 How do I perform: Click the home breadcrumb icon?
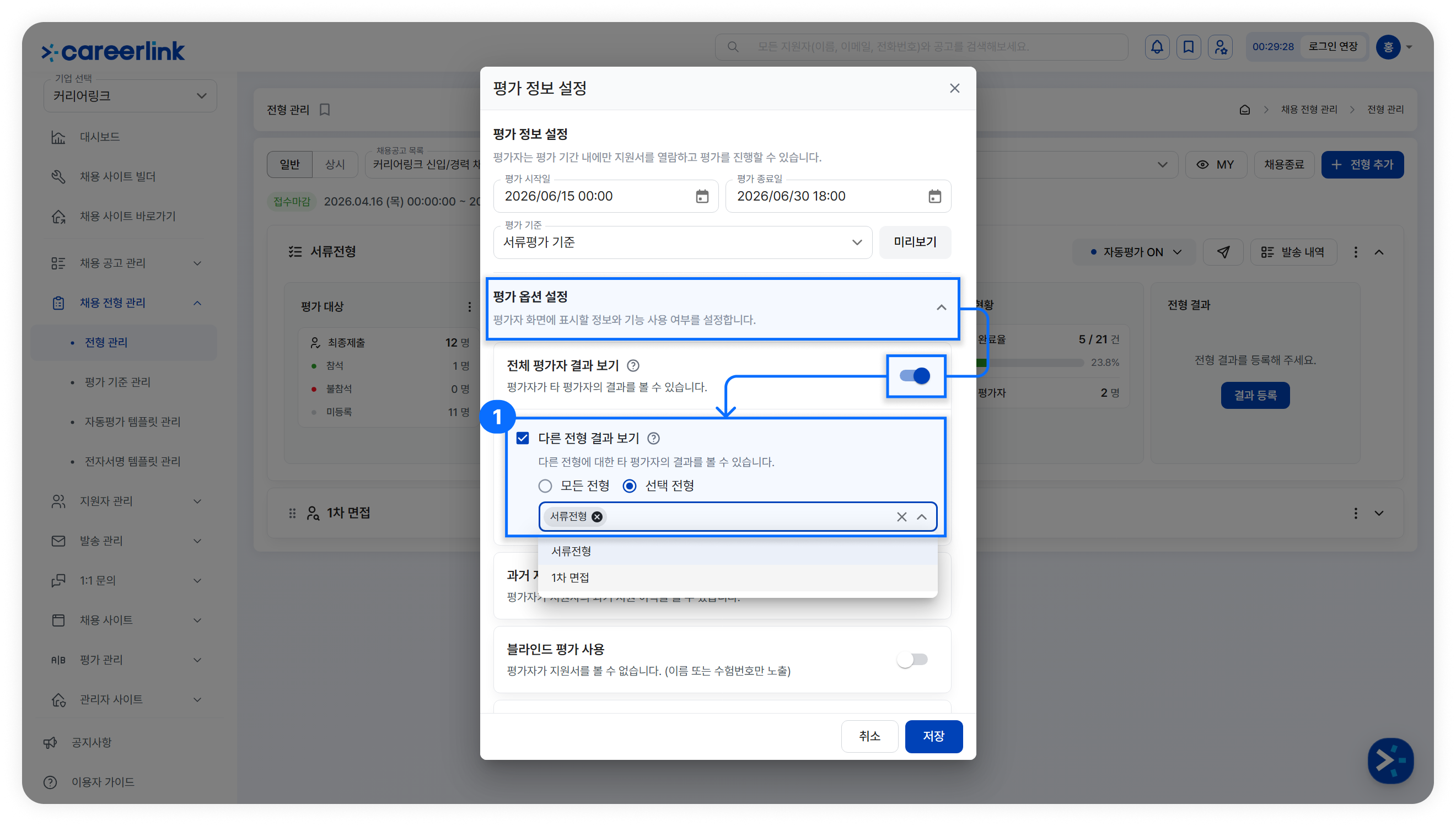[1244, 110]
